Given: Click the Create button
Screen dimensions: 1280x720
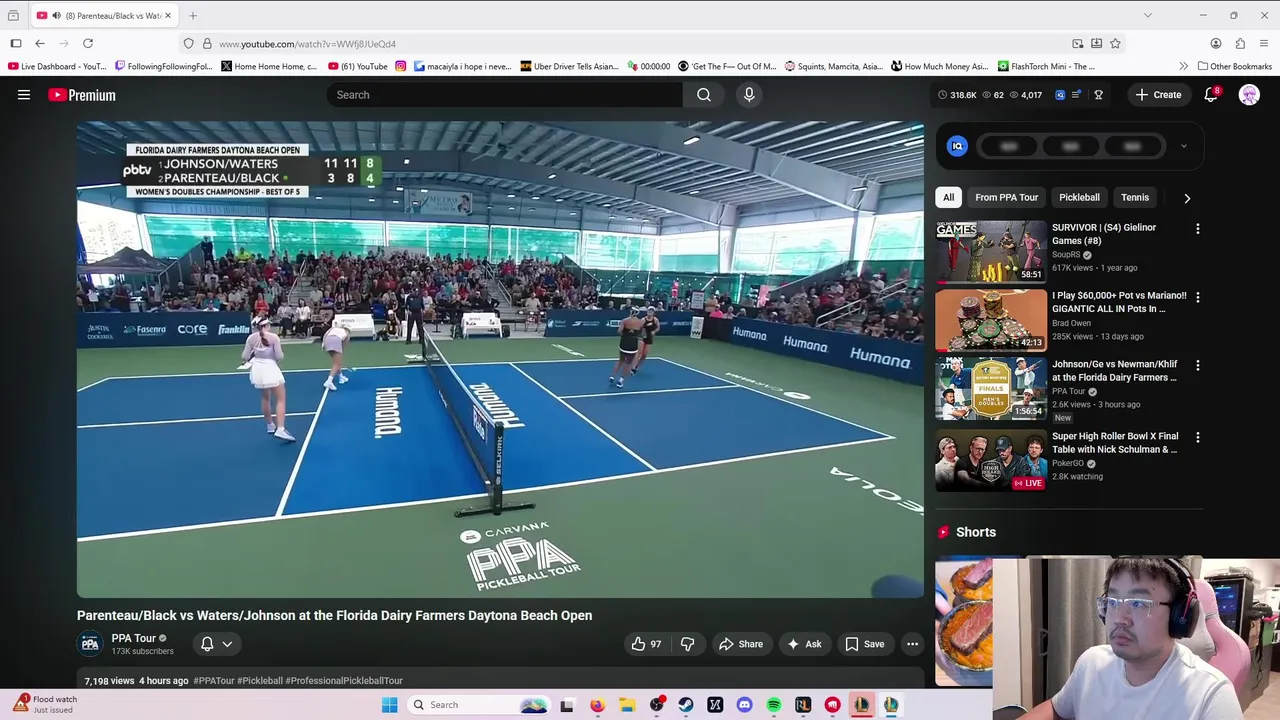Looking at the screenshot, I should tap(1158, 95).
